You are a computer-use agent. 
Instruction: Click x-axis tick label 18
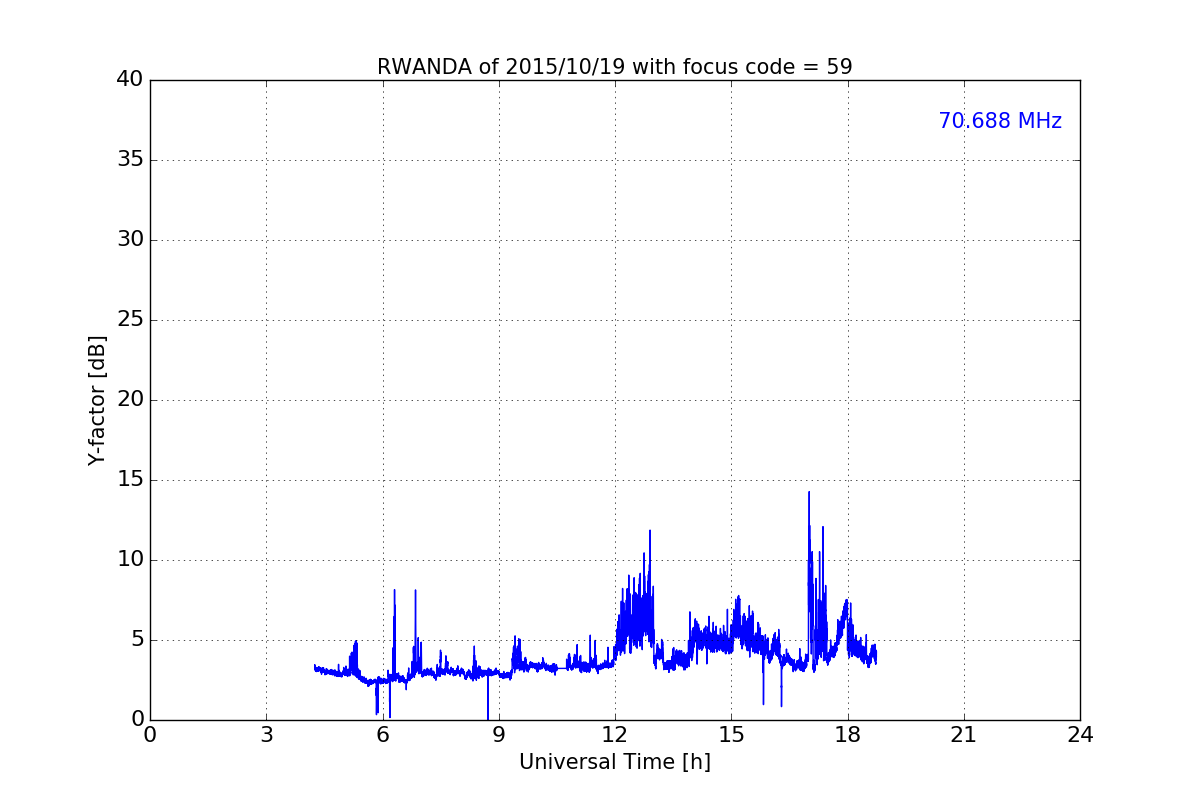click(x=848, y=734)
